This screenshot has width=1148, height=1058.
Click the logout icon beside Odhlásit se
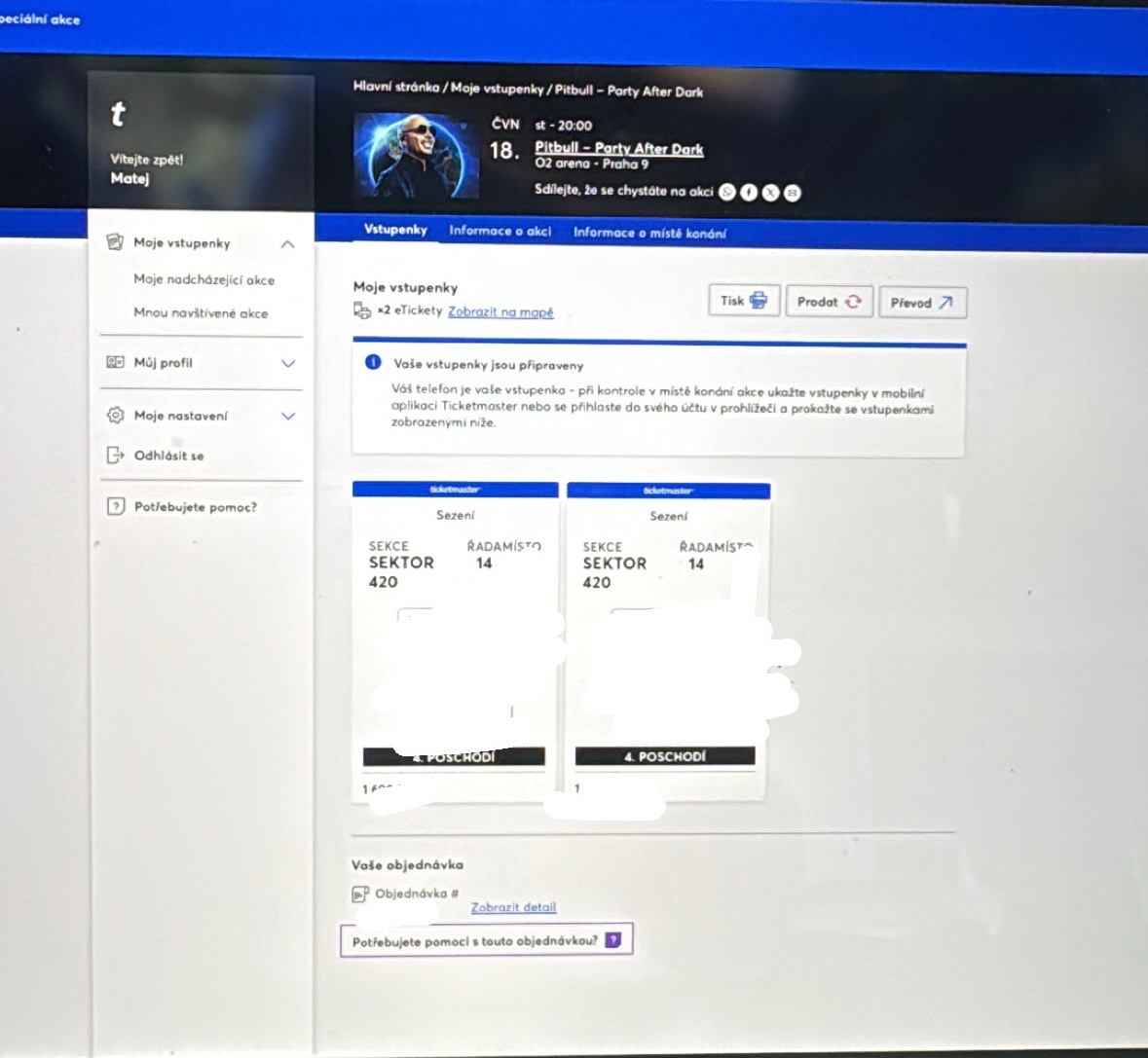(115, 456)
